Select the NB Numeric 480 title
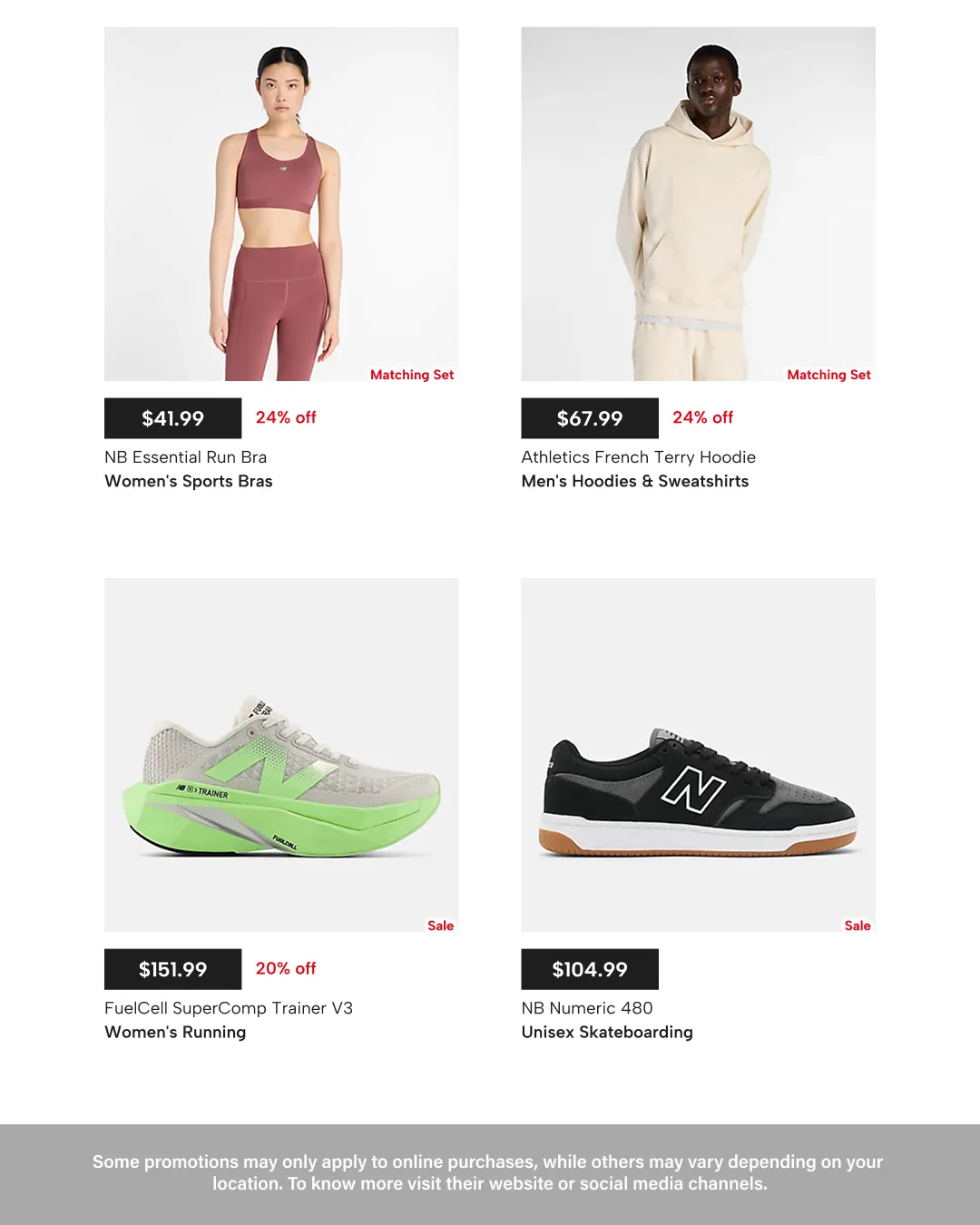Screen dimensions: 980x1225 pyautogui.click(x=587, y=1008)
